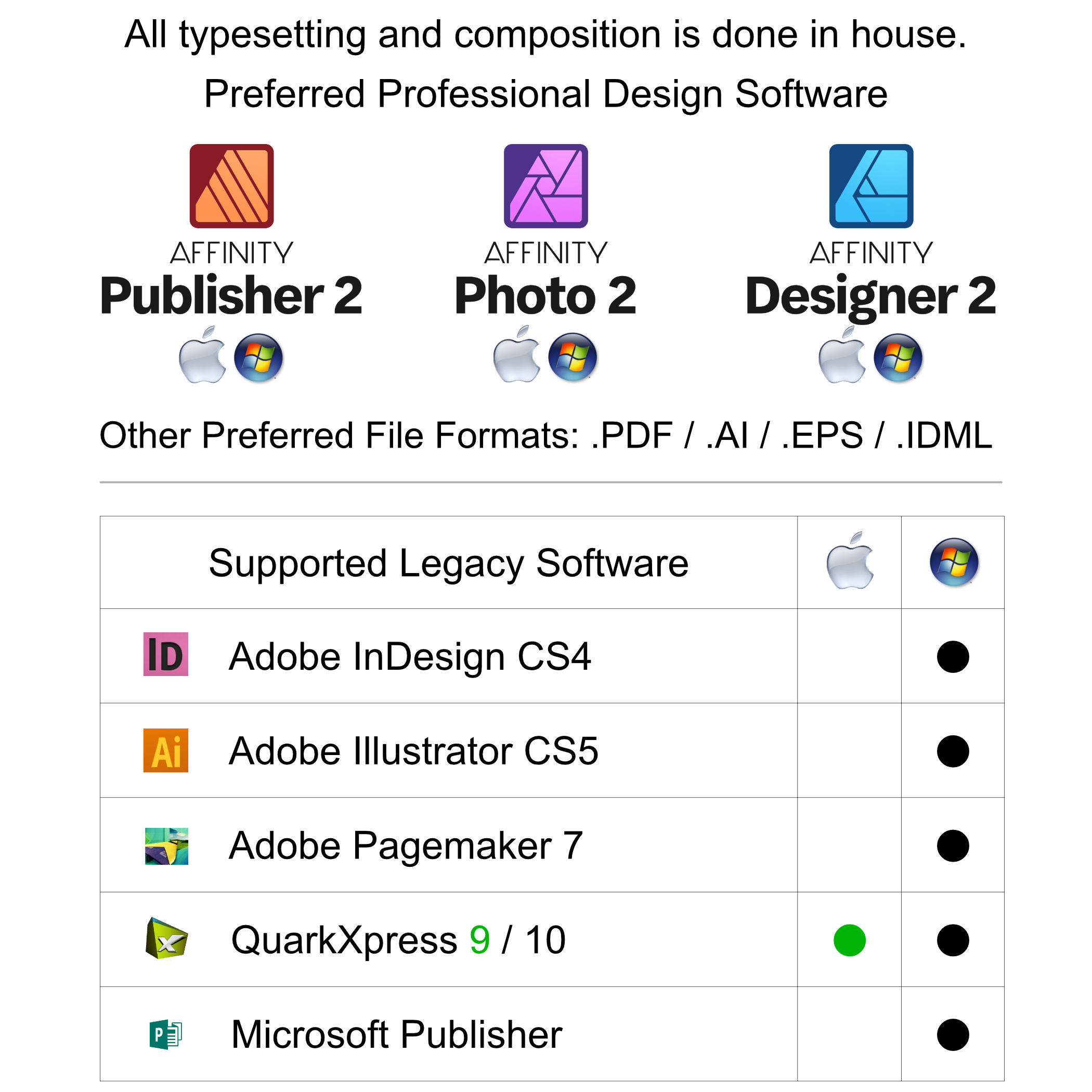Click the Affinity Designer 2 app icon
The height and width of the screenshot is (1092, 1092).
pyautogui.click(x=870, y=186)
